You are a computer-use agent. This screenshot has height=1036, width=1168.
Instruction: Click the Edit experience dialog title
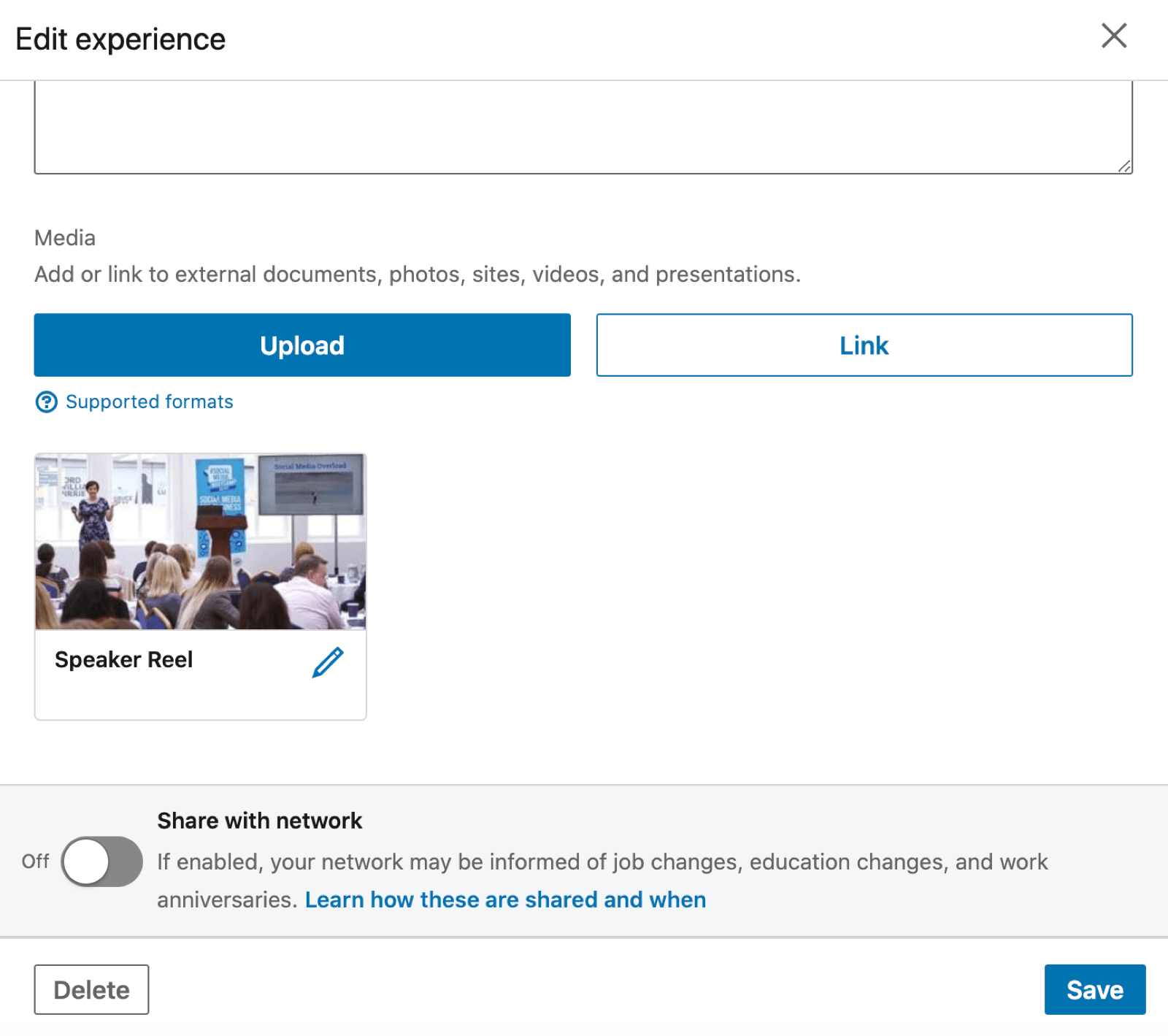120,39
